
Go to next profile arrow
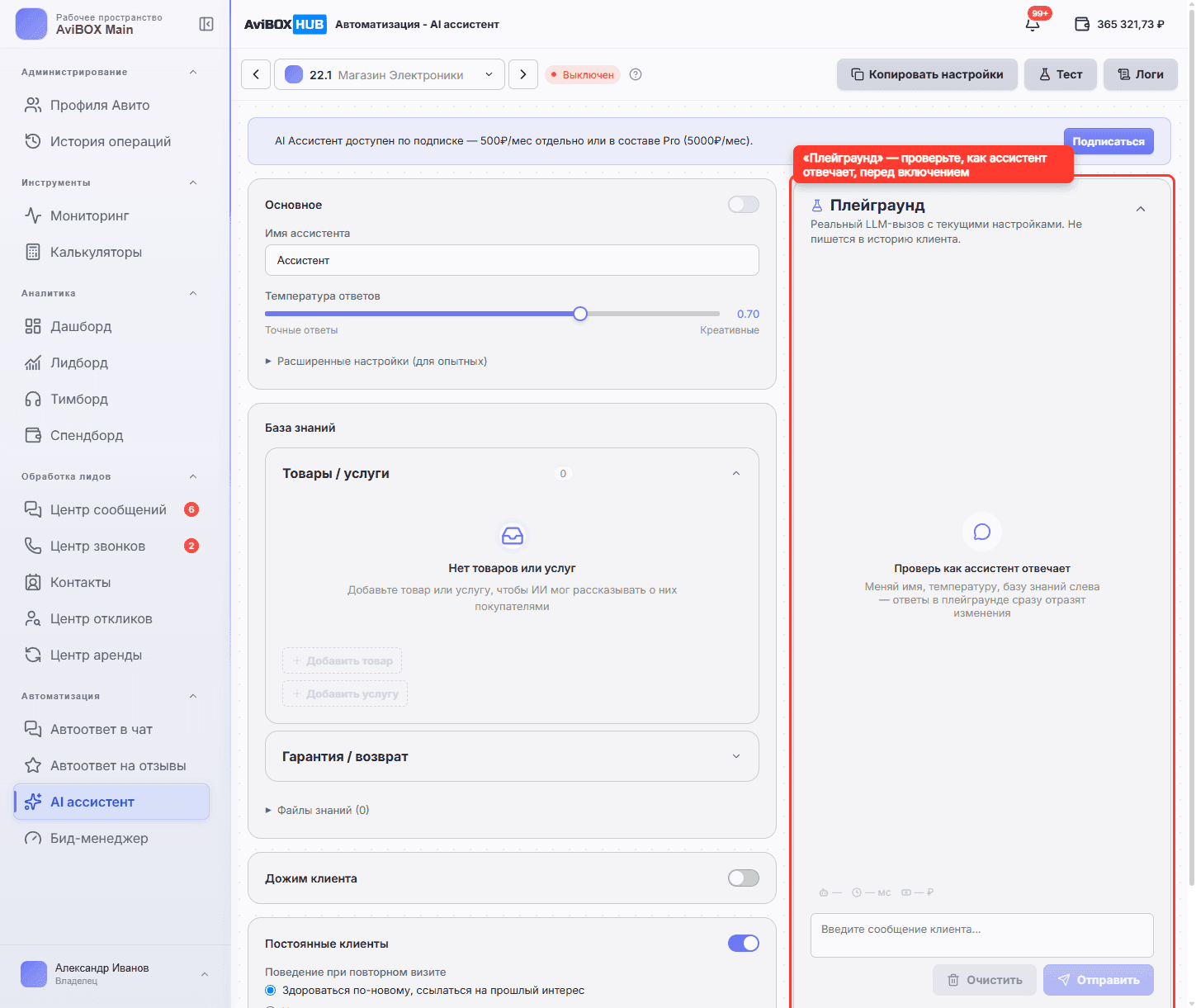click(523, 74)
